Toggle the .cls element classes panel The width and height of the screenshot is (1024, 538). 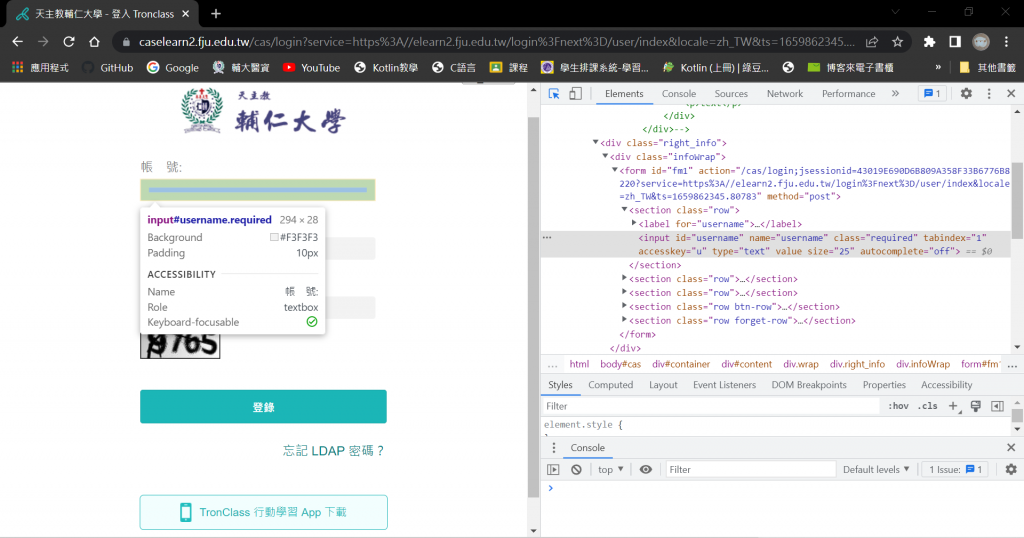pyautogui.click(x=927, y=406)
